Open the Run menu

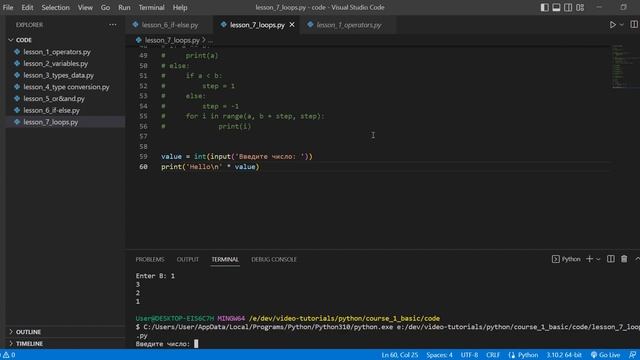(124, 7)
